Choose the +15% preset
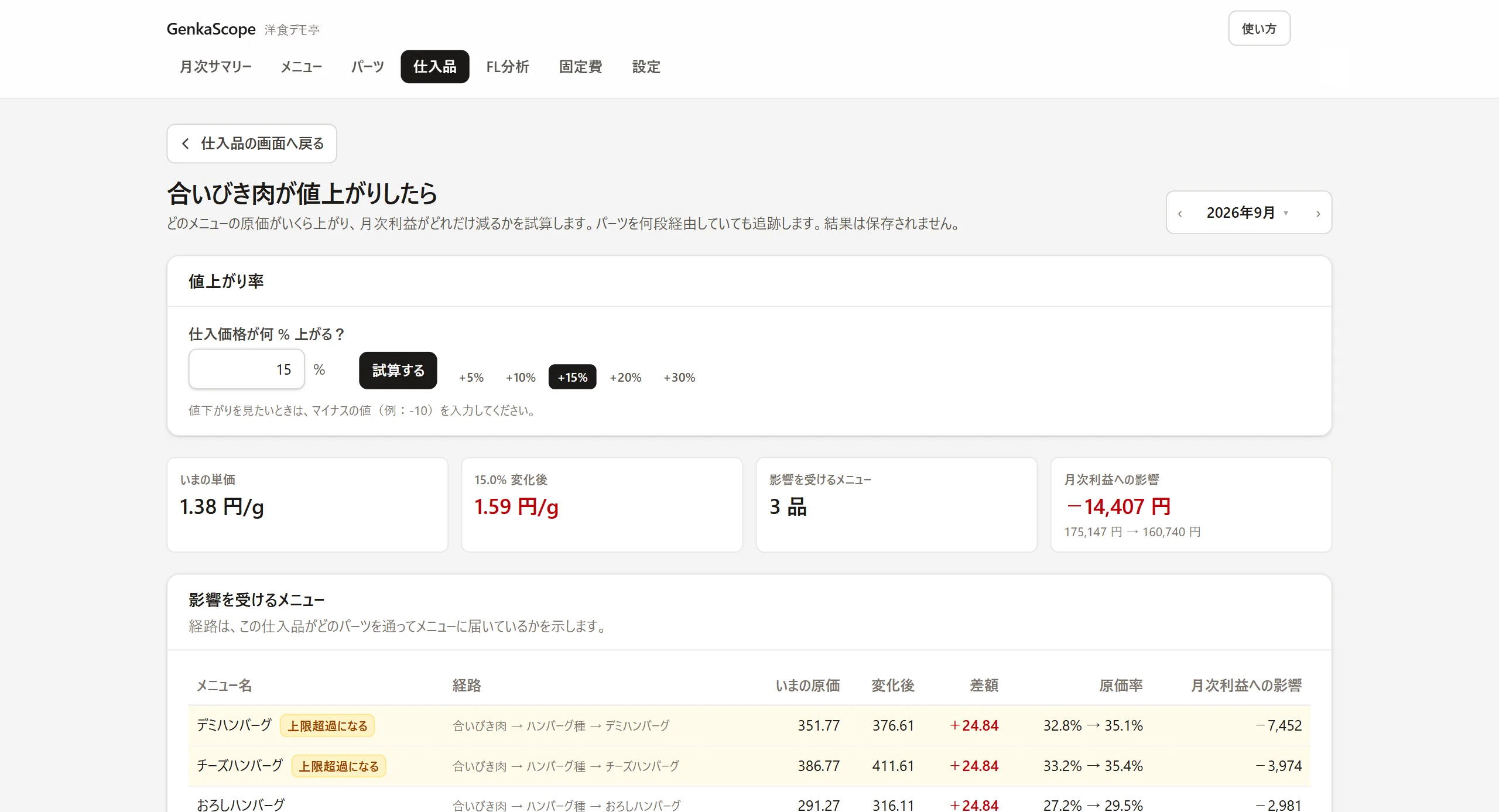 pyautogui.click(x=573, y=378)
